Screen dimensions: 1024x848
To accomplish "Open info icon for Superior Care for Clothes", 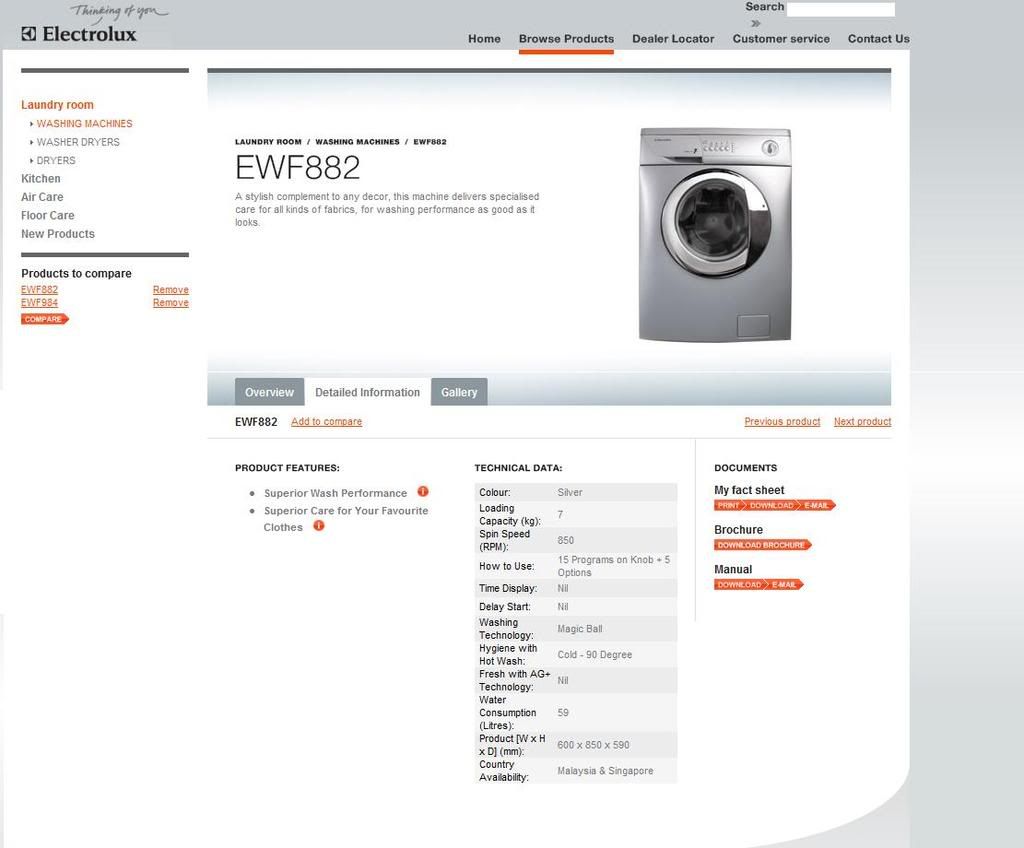I will 319,525.
